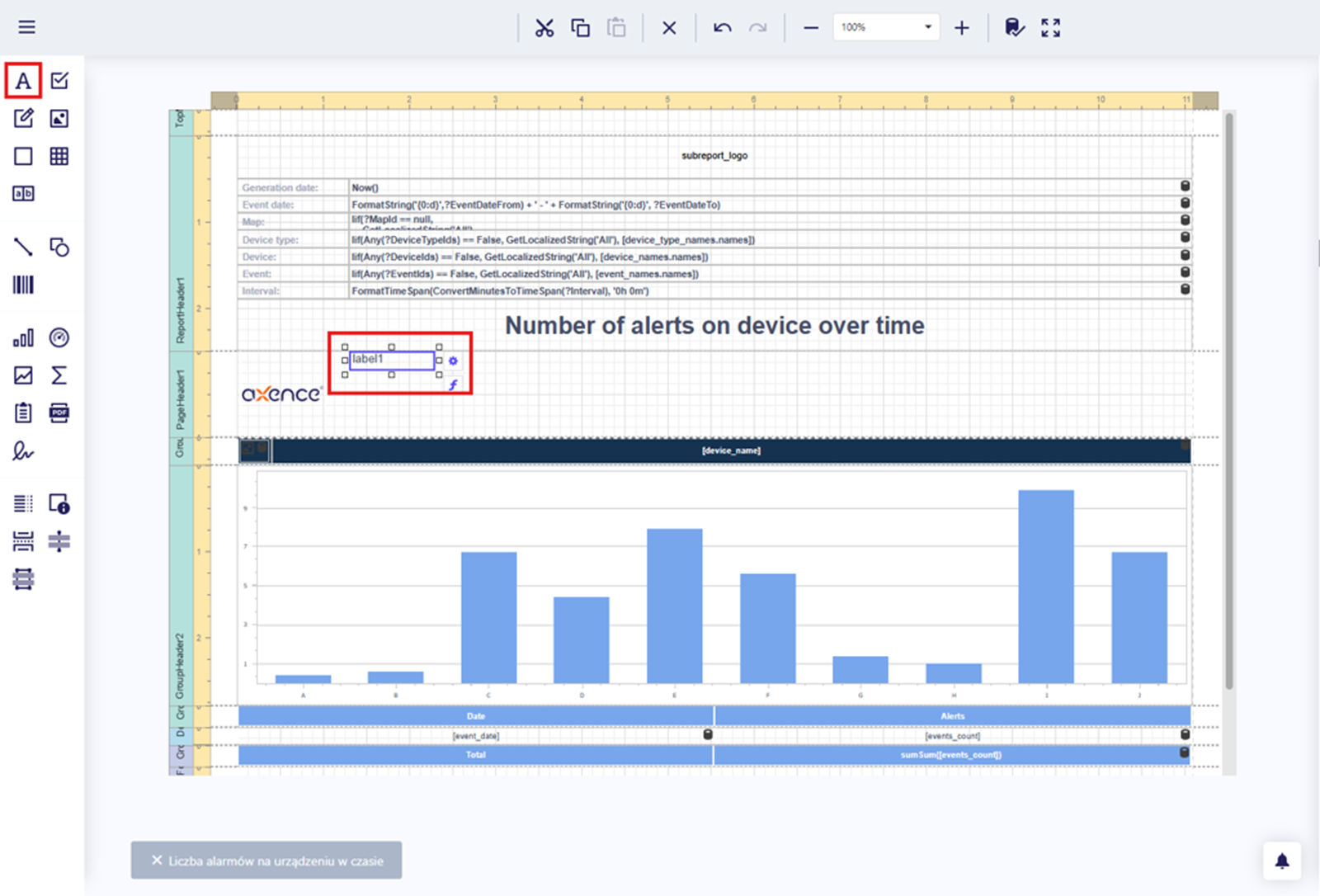The width and height of the screenshot is (1320, 896).
Task: Choose the Picture Box tool
Action: click(59, 118)
